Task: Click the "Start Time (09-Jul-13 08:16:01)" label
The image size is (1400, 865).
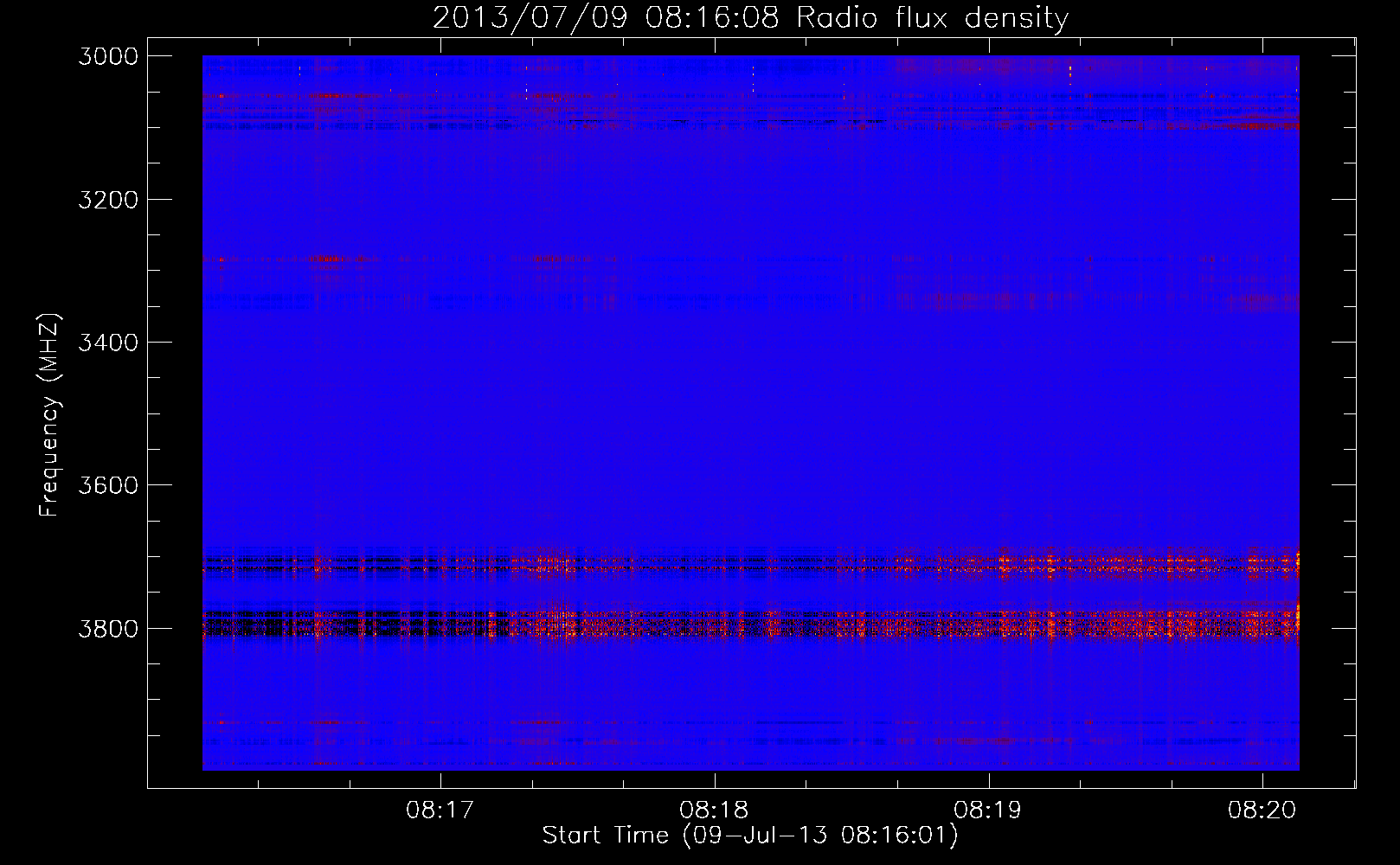Action: point(750,836)
